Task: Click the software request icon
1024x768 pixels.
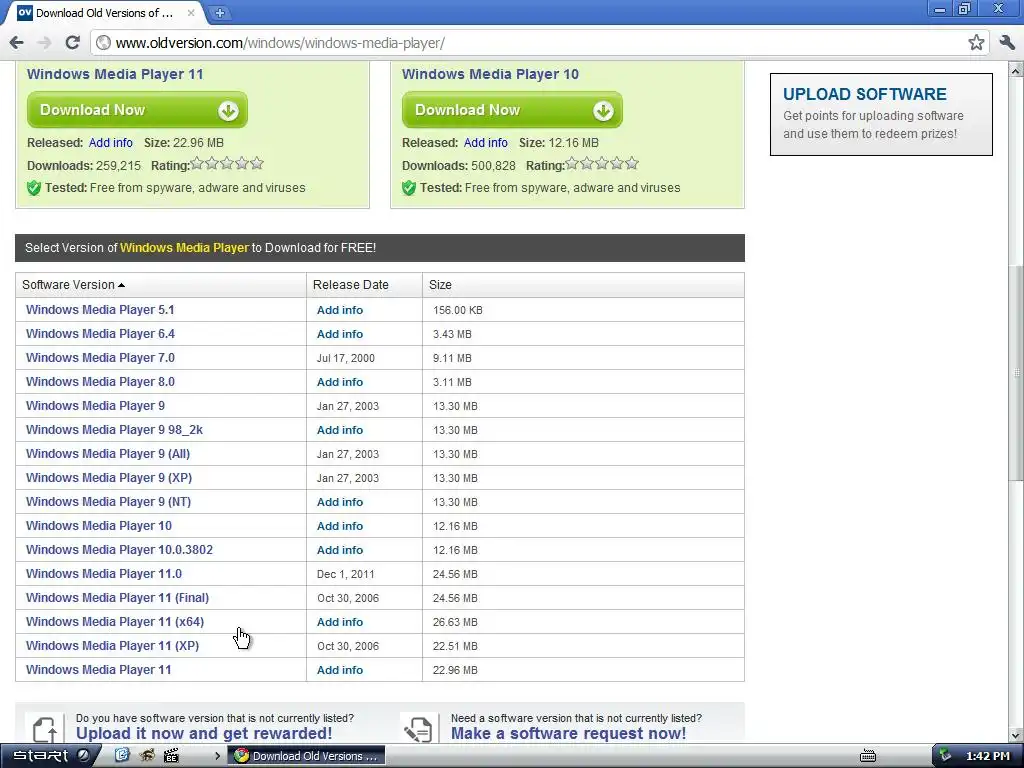Action: click(418, 729)
